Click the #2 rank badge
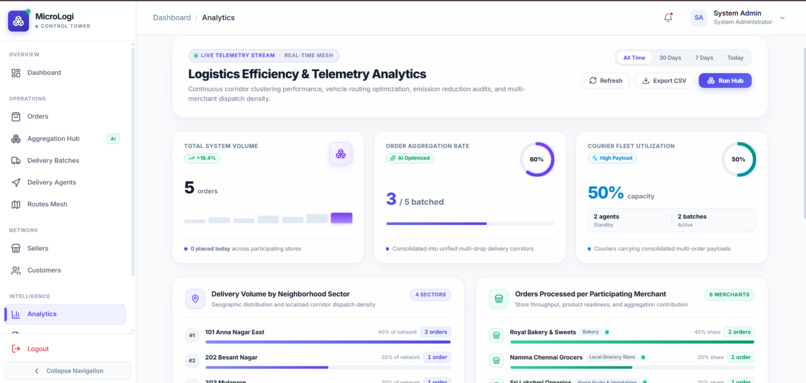Screen dimensions: 806x383 click(x=192, y=360)
